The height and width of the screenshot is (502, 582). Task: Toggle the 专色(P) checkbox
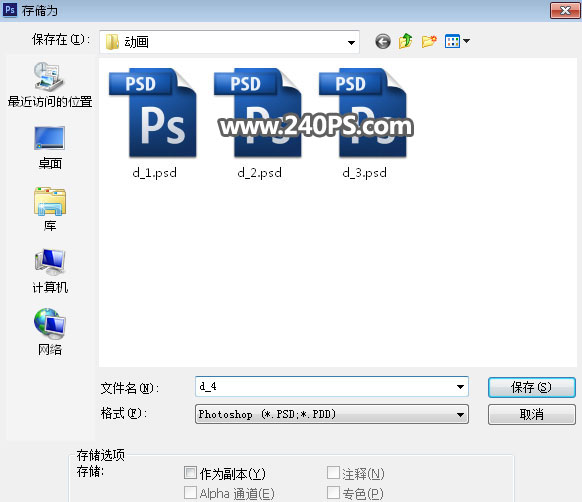point(333,493)
